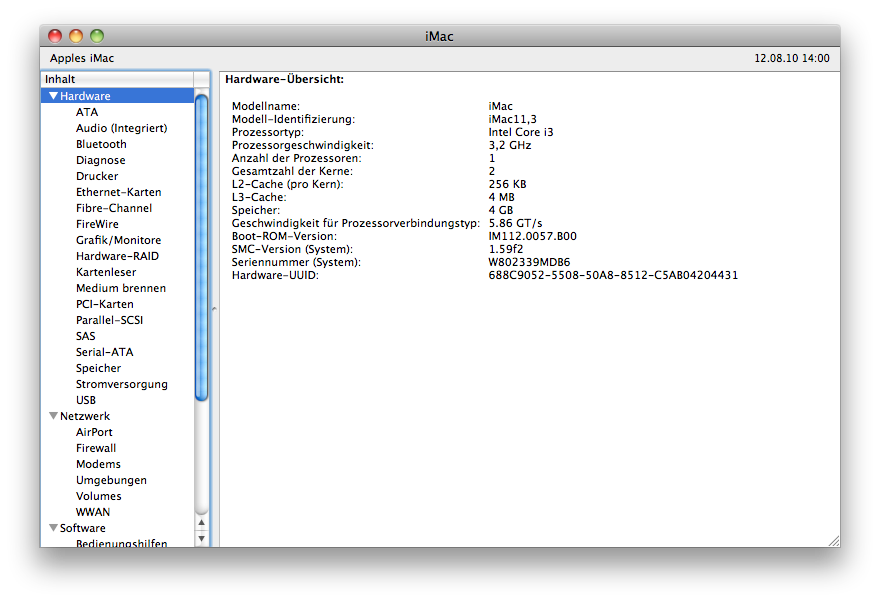This screenshot has height=602, width=880.
Task: Click sidebar scrollbar thumb
Action: pyautogui.click(x=201, y=248)
